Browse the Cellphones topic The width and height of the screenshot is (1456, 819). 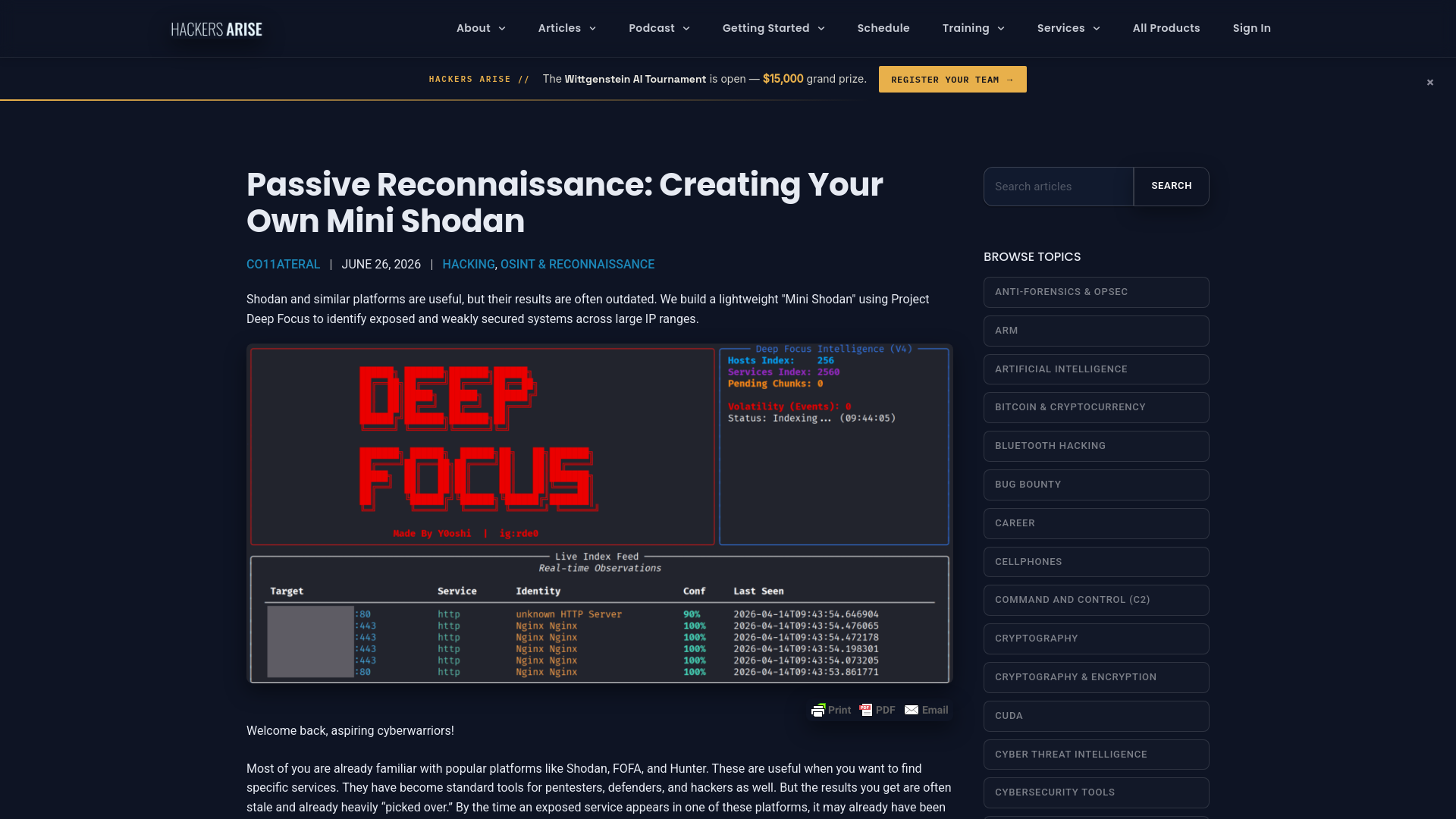pos(1097,562)
